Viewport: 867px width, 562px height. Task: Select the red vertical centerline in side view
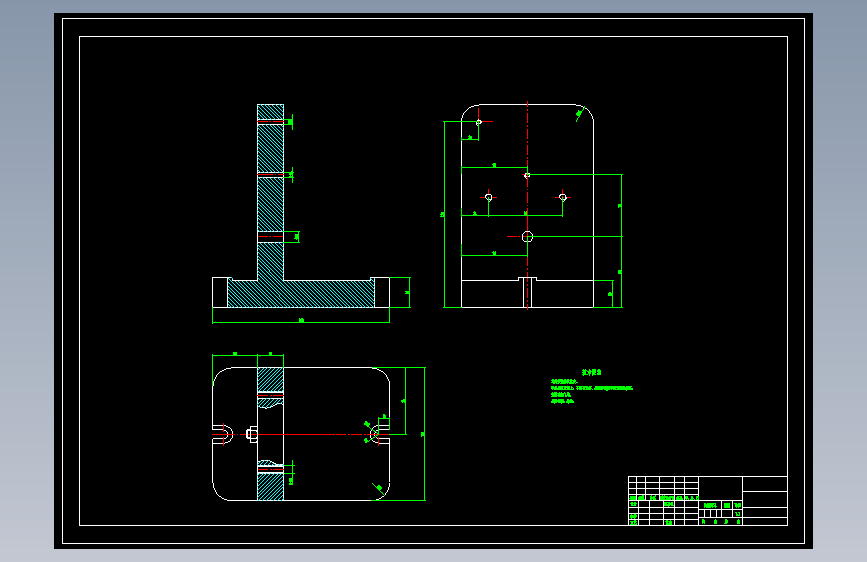click(x=527, y=205)
